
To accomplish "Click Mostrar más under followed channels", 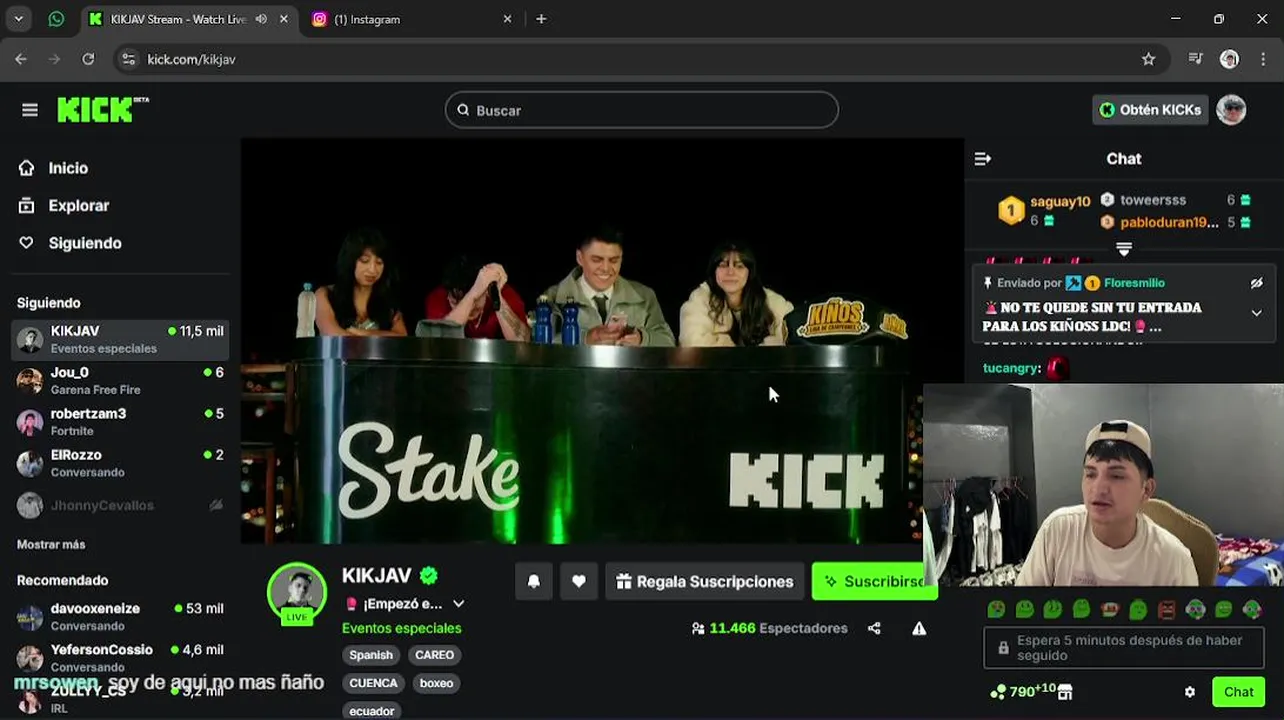I will coord(51,544).
